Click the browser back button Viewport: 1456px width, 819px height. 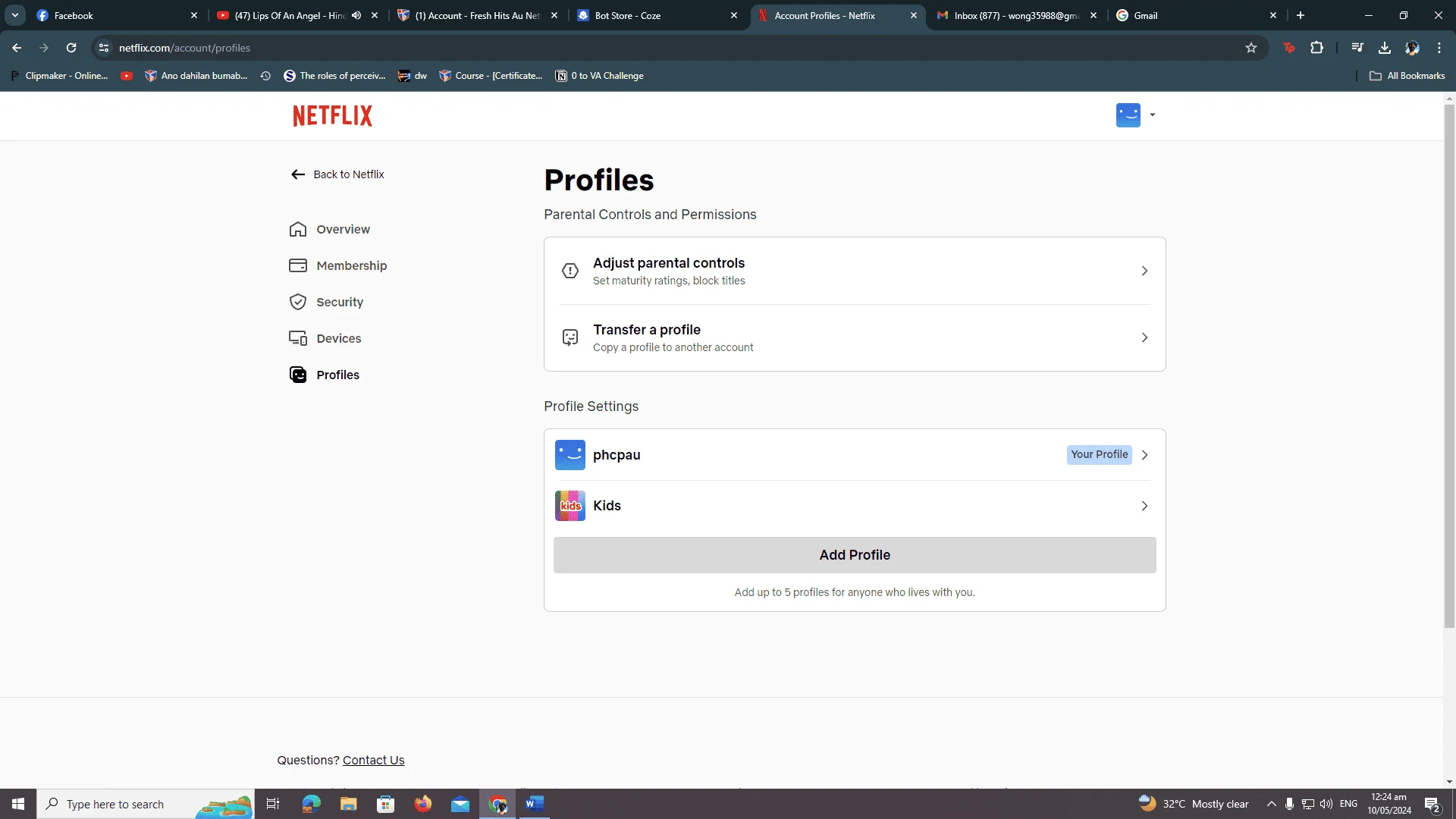click(17, 48)
